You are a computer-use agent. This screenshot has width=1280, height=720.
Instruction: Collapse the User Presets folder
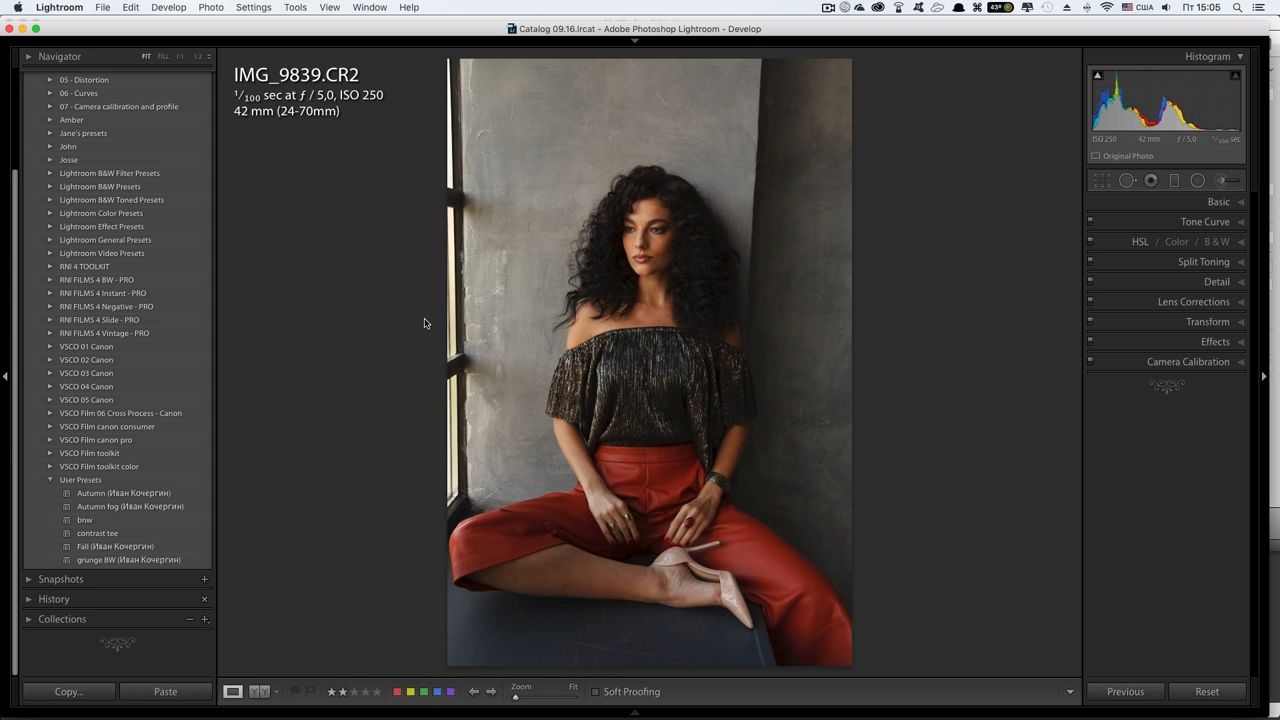point(50,480)
